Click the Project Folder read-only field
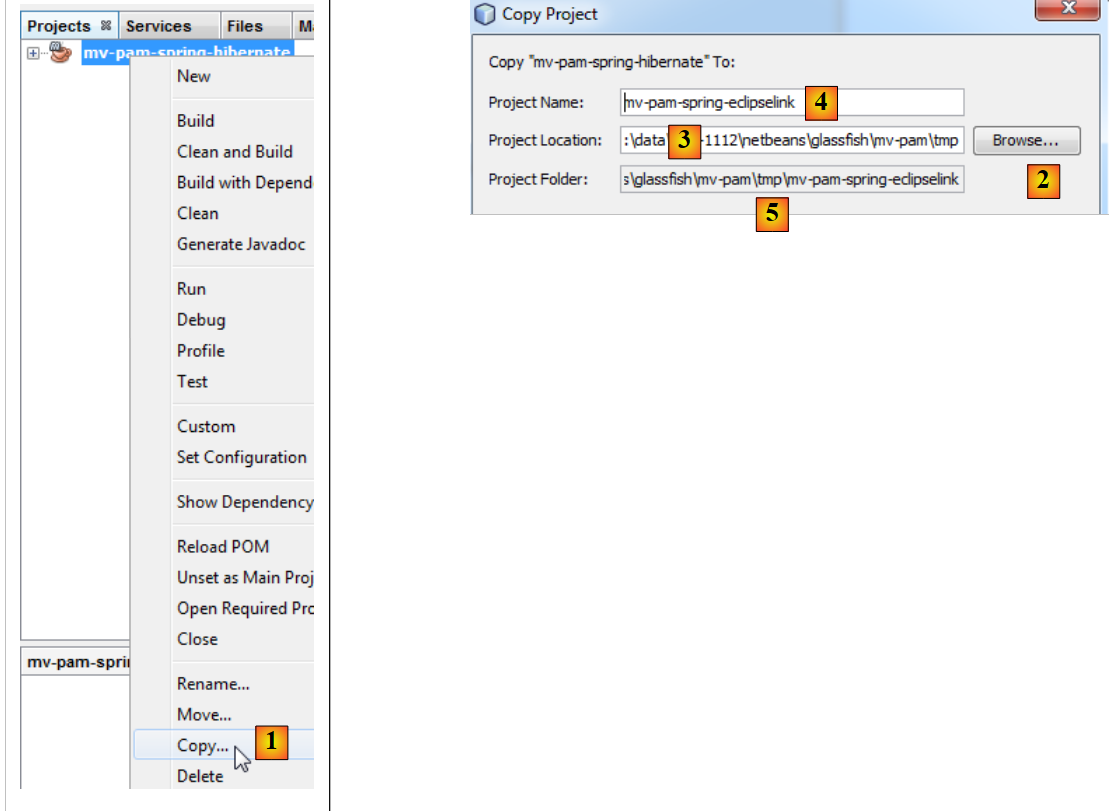1117x811 pixels. click(x=791, y=180)
